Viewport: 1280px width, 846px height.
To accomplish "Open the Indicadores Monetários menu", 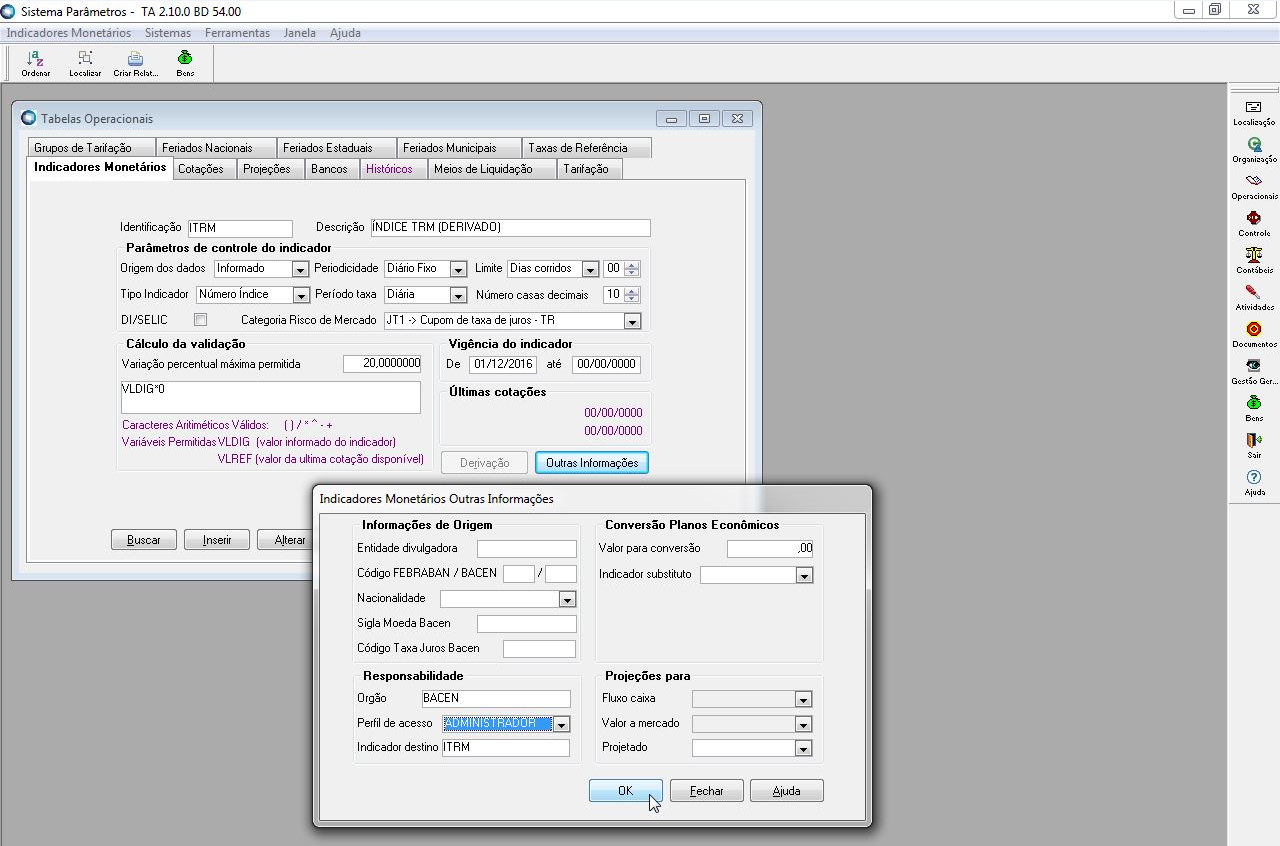I will [68, 33].
